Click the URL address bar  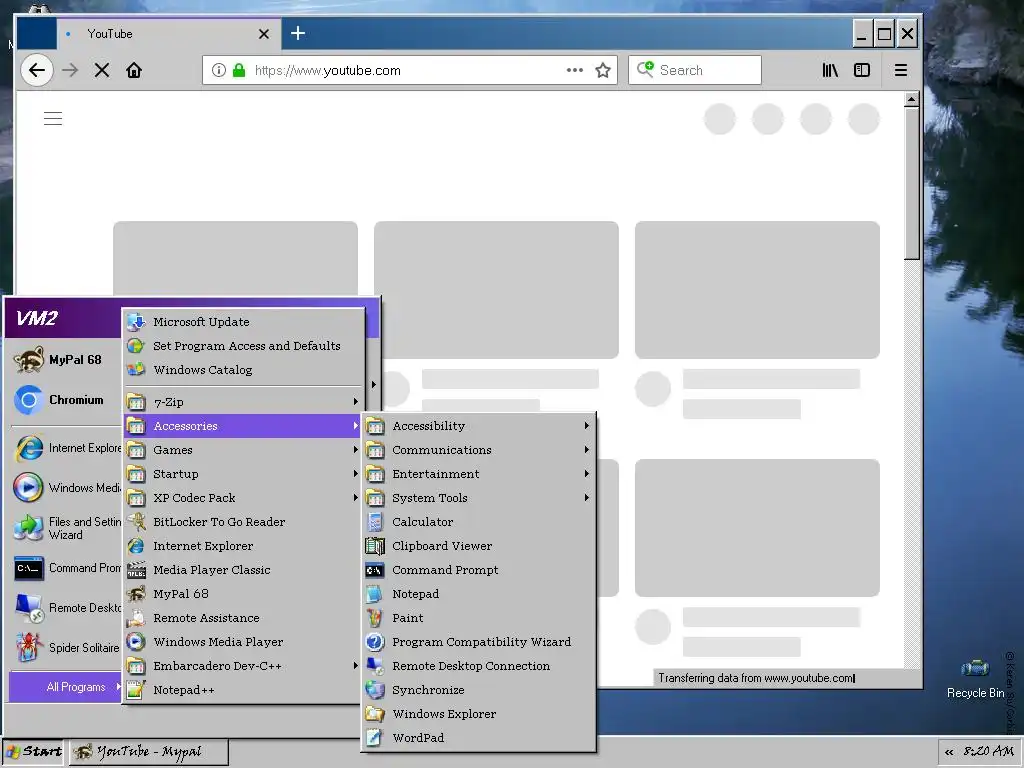409,70
